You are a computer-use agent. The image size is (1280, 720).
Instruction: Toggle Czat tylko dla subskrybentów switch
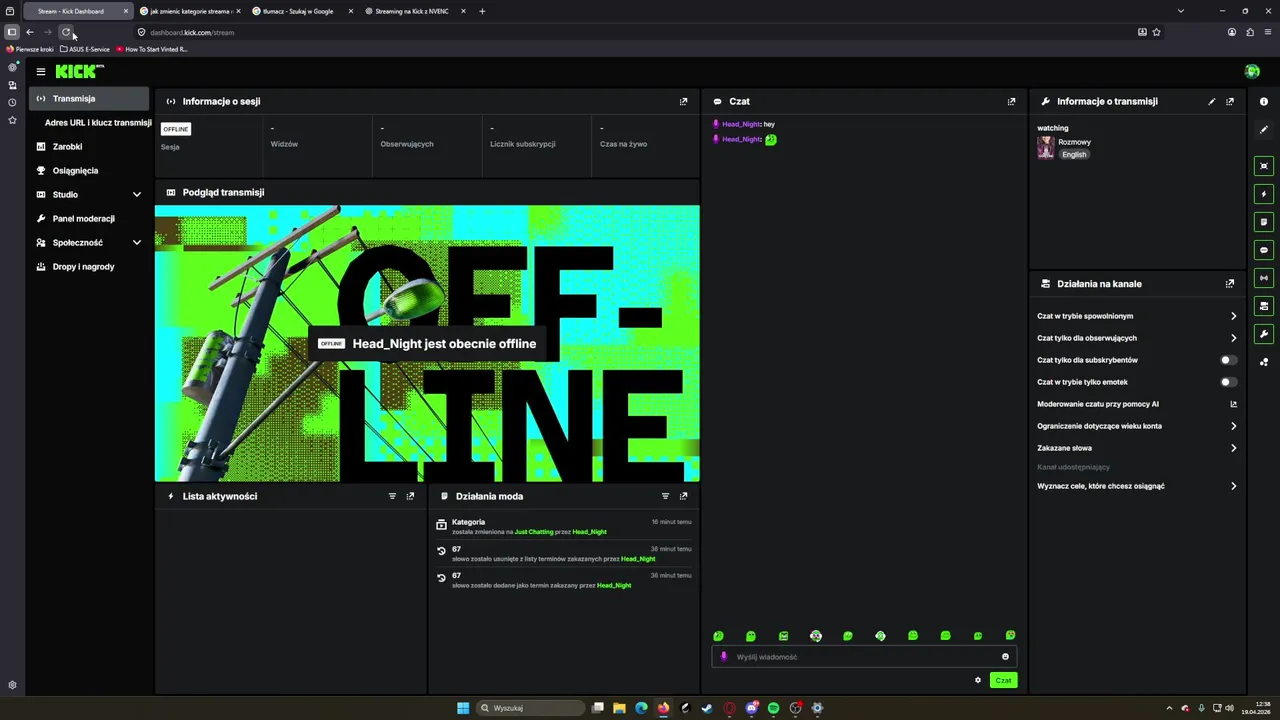[1229, 360]
